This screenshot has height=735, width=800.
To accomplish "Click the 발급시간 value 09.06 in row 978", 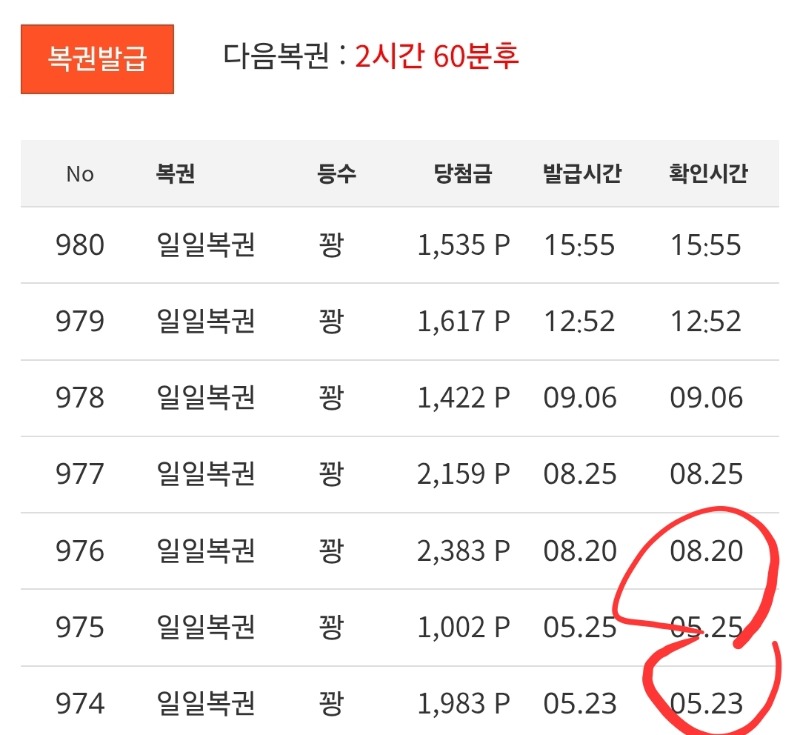I will [580, 398].
